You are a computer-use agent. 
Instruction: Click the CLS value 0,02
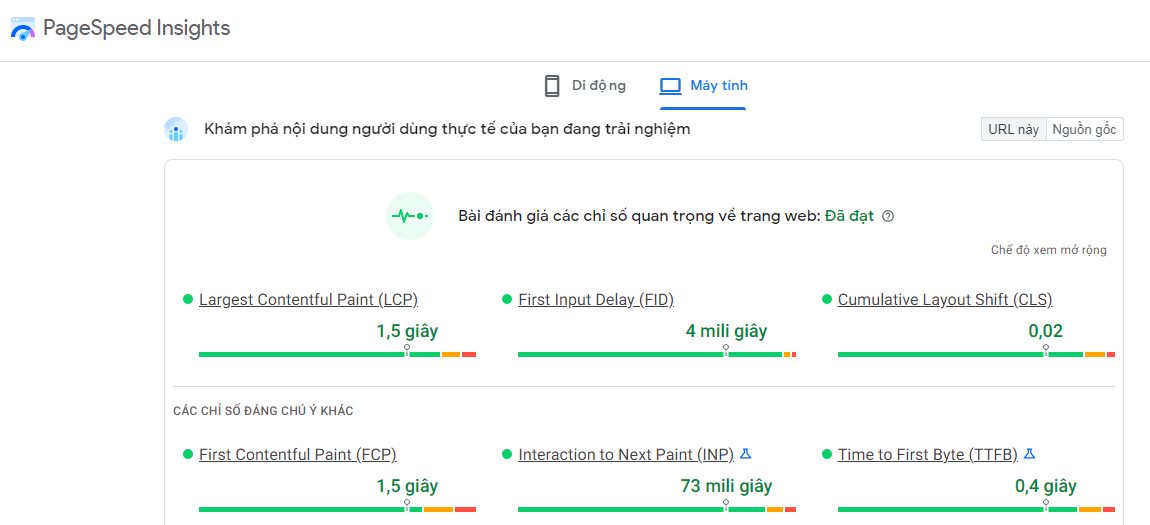[x=1045, y=331]
